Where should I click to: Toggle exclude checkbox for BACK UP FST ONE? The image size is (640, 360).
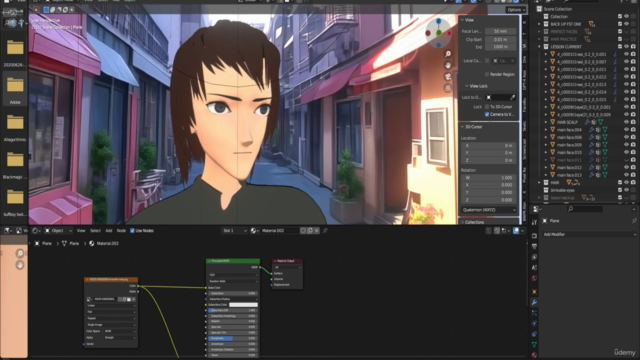coord(620,24)
